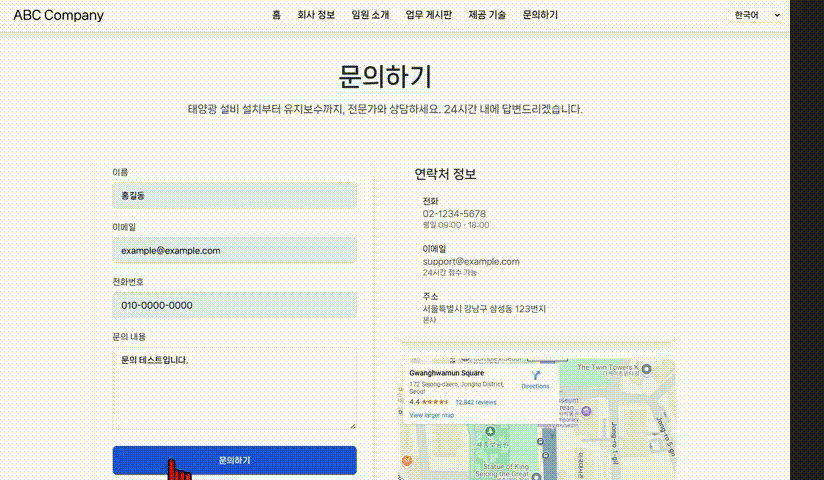Click the Directions arrow icon on map card

click(x=535, y=375)
